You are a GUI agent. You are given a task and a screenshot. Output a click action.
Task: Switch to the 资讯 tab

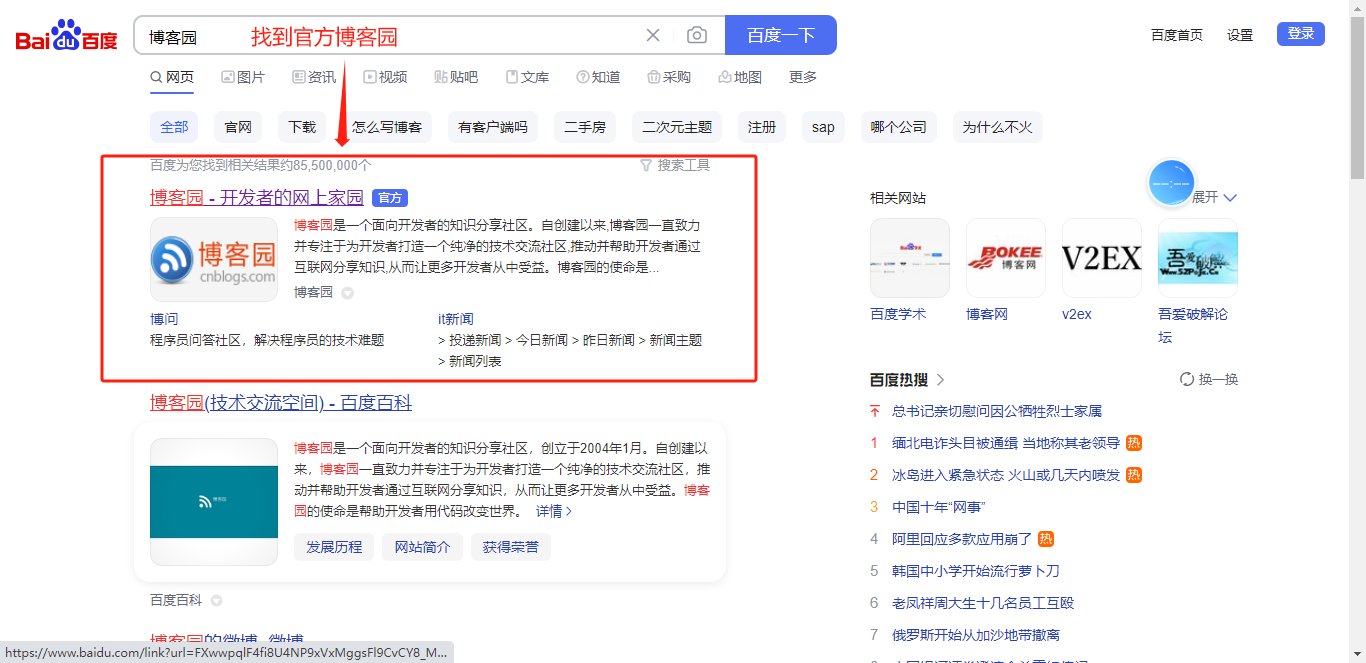point(314,77)
